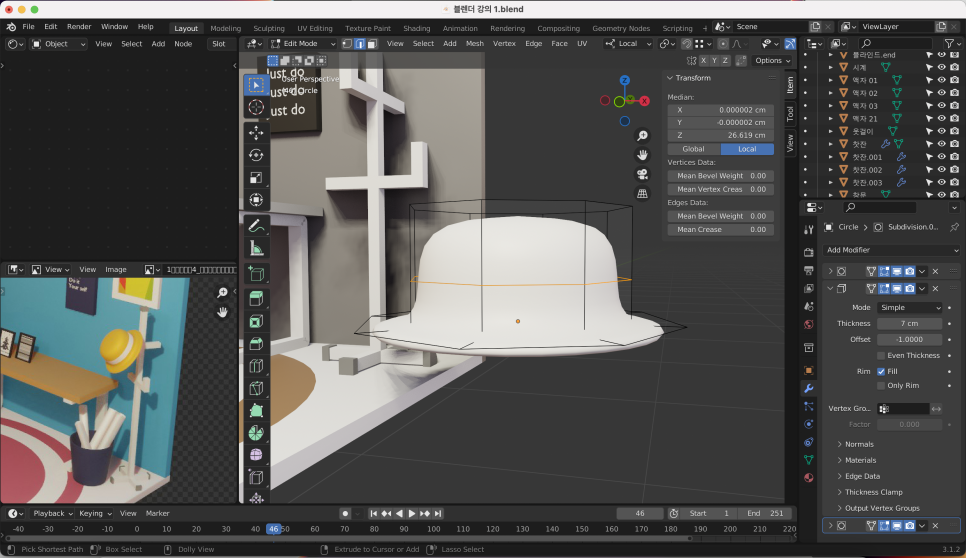Switch orthographic/perspective grid icon in viewport
This screenshot has width=966, height=558.
pyautogui.click(x=642, y=193)
